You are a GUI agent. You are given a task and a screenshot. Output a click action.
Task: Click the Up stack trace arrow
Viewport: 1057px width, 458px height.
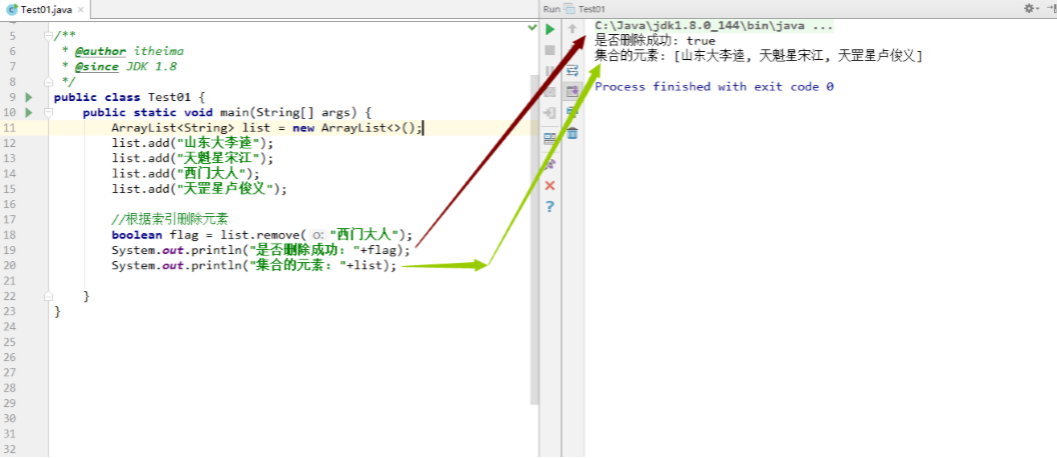[x=572, y=28]
